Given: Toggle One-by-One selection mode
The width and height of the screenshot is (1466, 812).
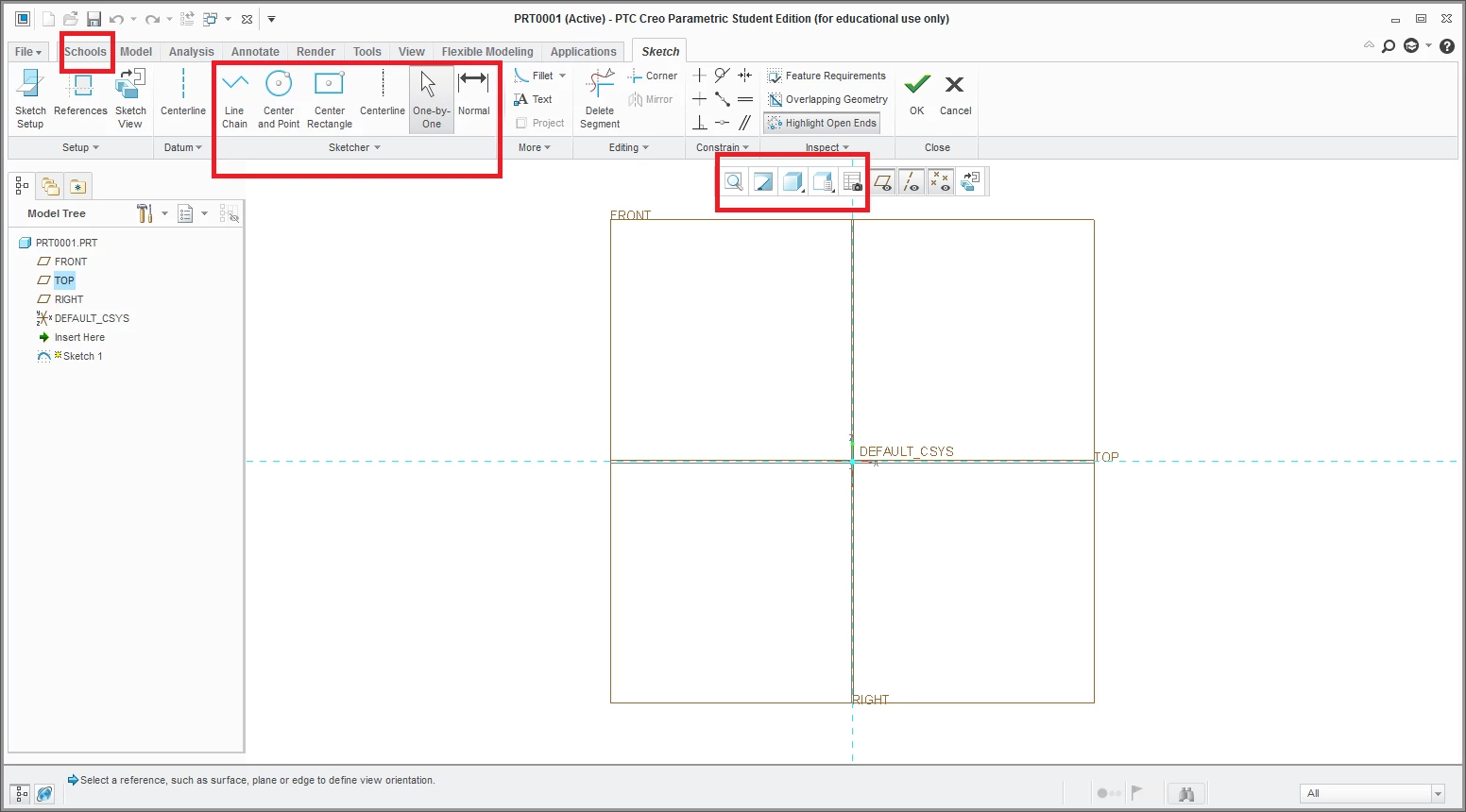Looking at the screenshot, I should pos(432,98).
